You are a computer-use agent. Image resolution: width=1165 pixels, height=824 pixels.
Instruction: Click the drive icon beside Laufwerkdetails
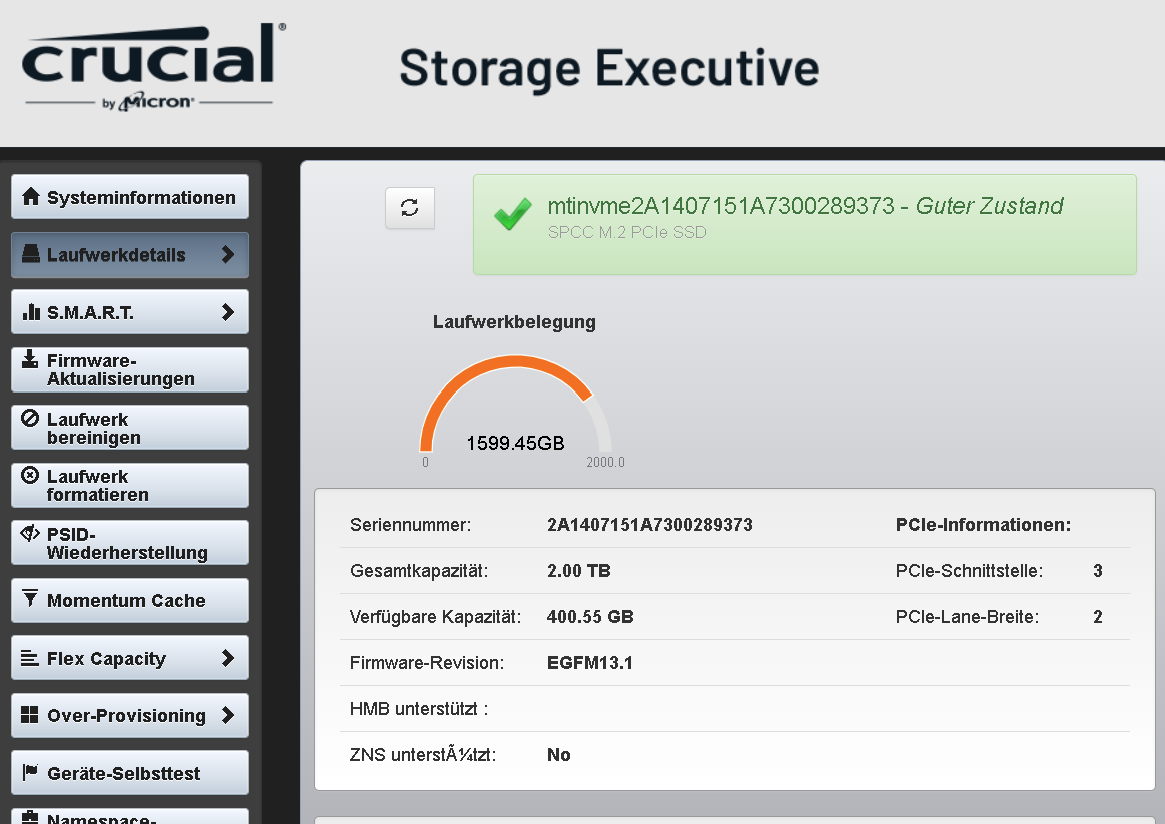(31, 254)
